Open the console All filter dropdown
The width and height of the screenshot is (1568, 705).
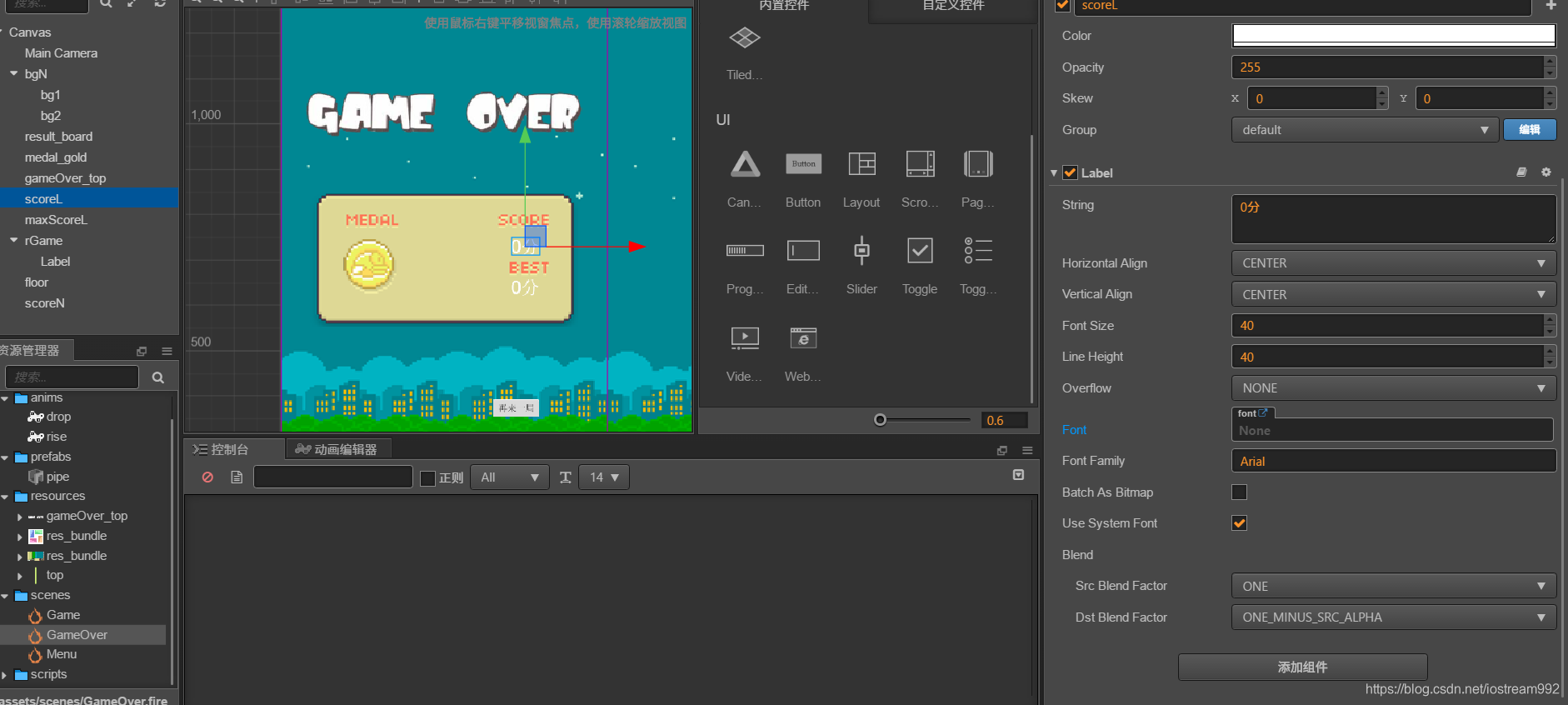coord(510,477)
